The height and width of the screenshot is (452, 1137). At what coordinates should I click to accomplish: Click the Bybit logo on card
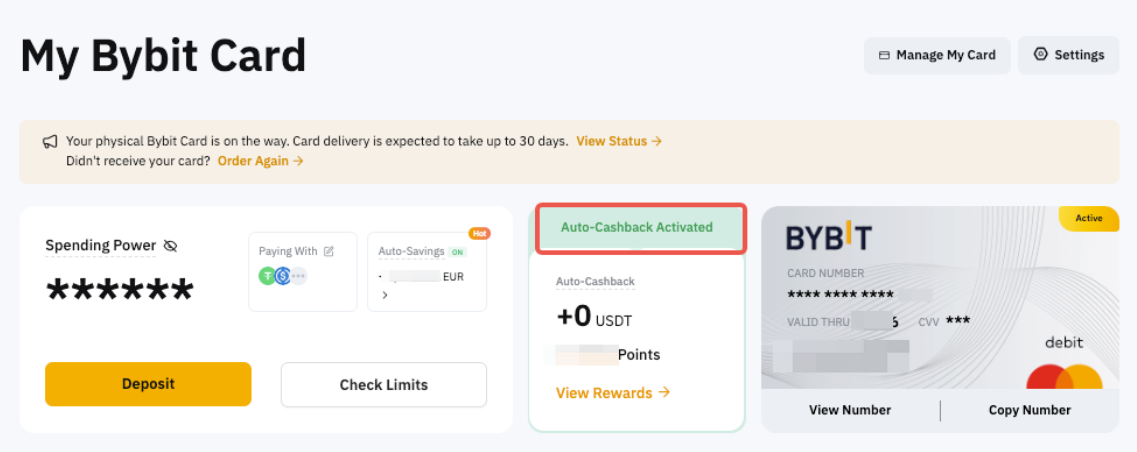[828, 238]
